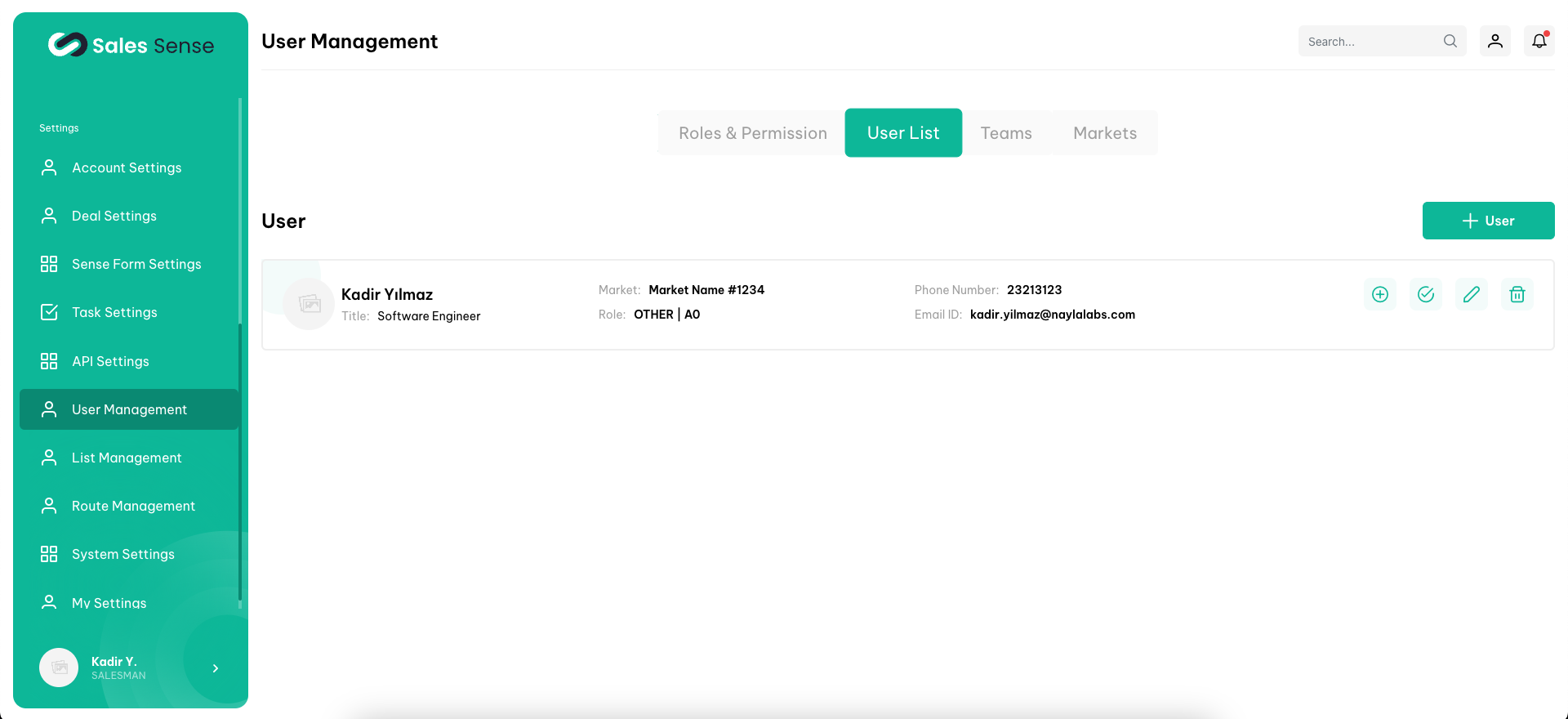Screen dimensions: 1568x719
Task: Click the checkmark circle icon in user row
Action: coord(1425,294)
